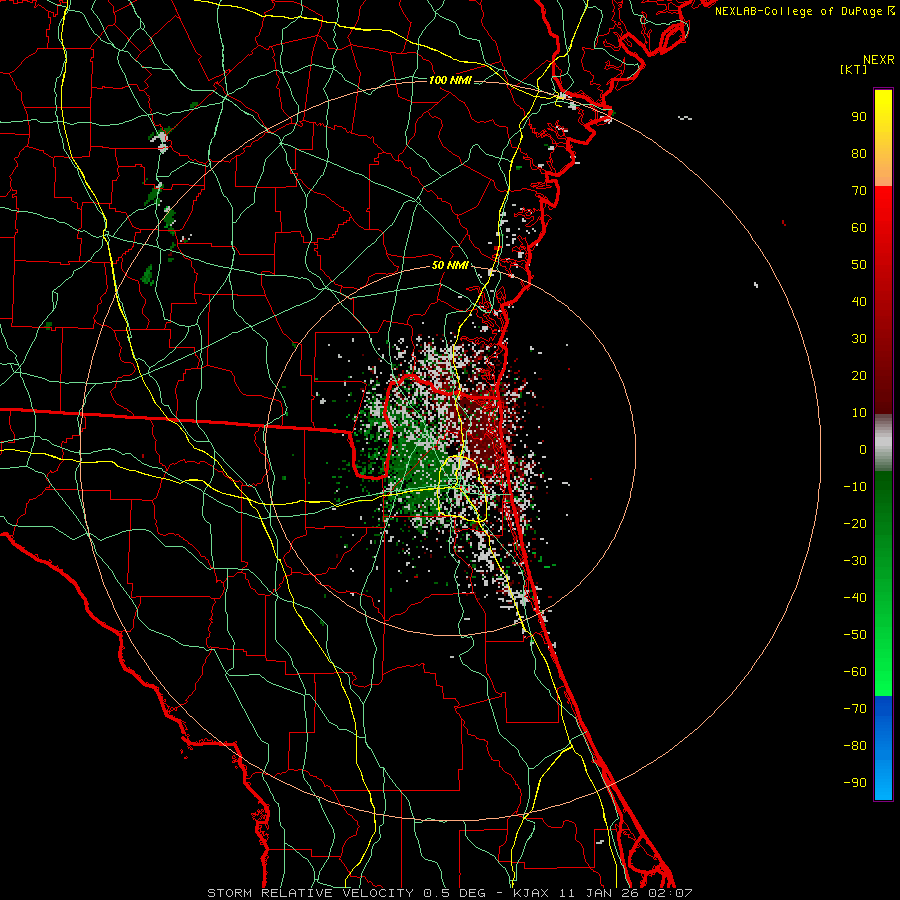900x900 pixels.
Task: Click the 80 value on the color scale
Action: (x=859, y=154)
